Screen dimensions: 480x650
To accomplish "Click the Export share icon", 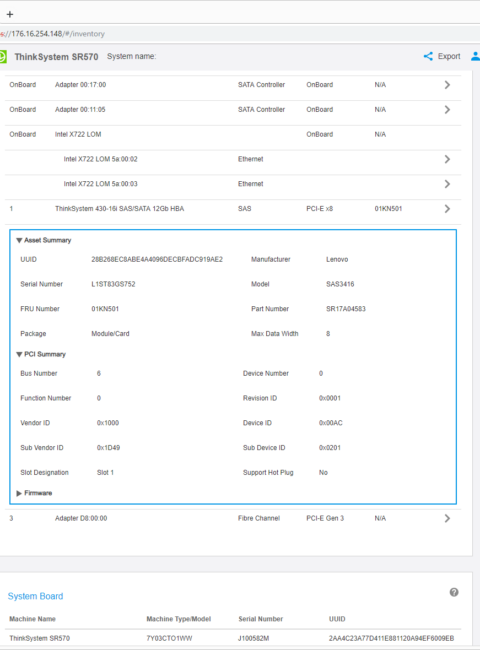I will coord(428,56).
